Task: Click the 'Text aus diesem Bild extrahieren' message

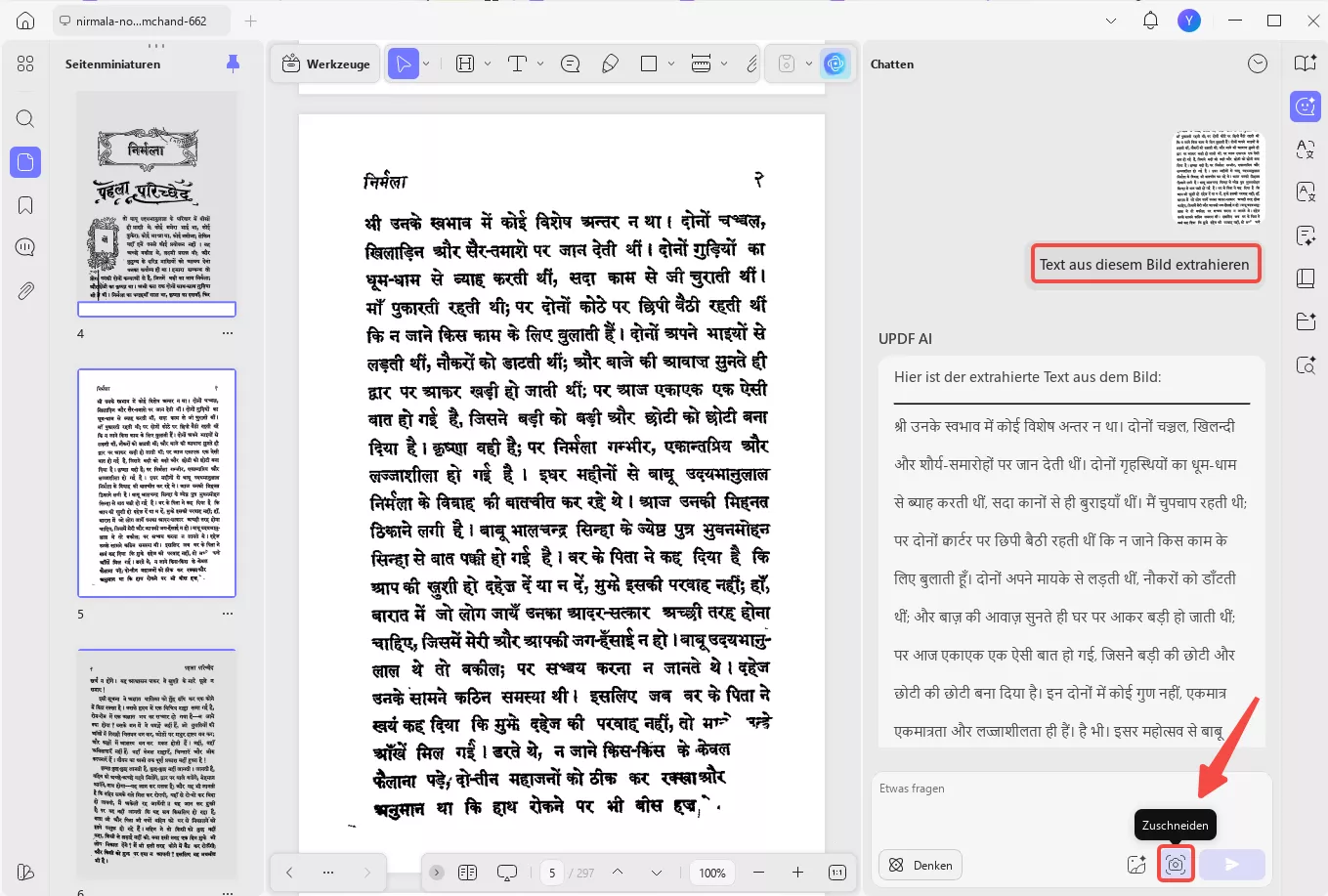Action: (1144, 265)
